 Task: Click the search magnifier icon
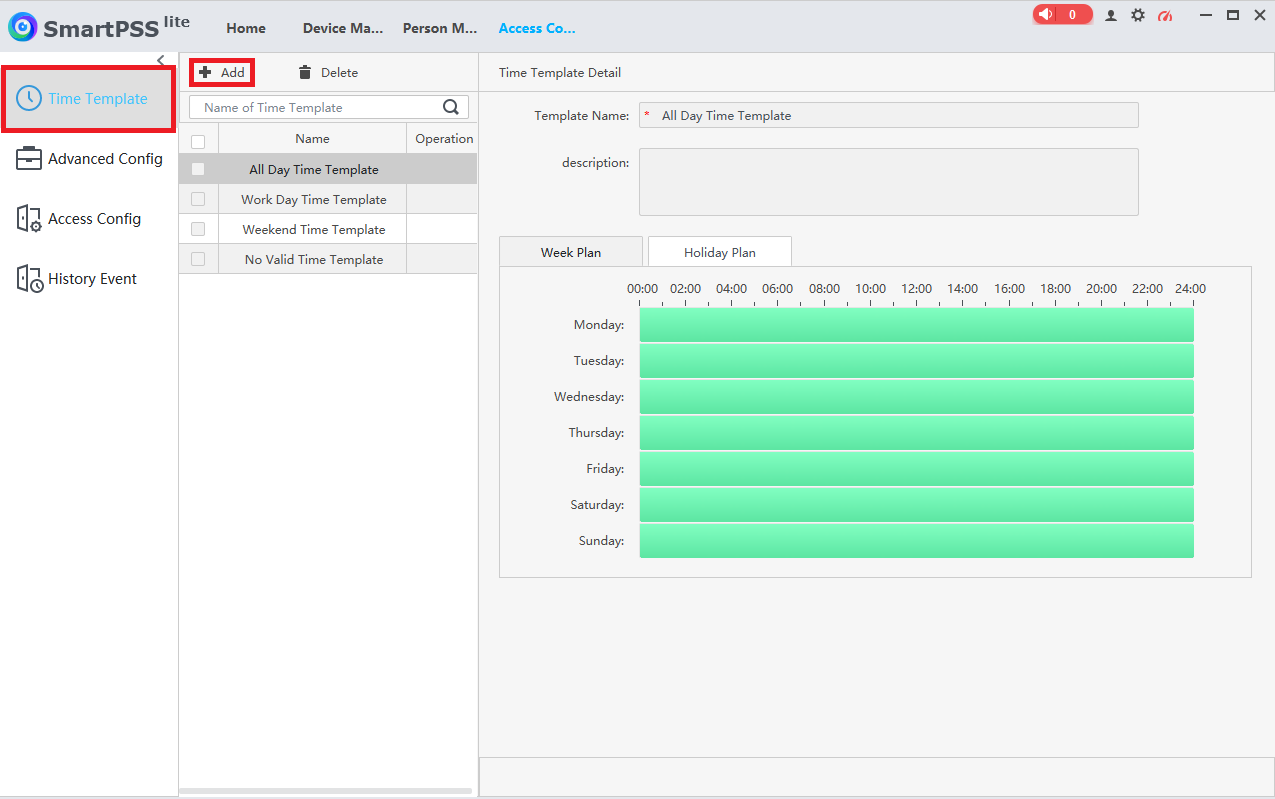[451, 107]
